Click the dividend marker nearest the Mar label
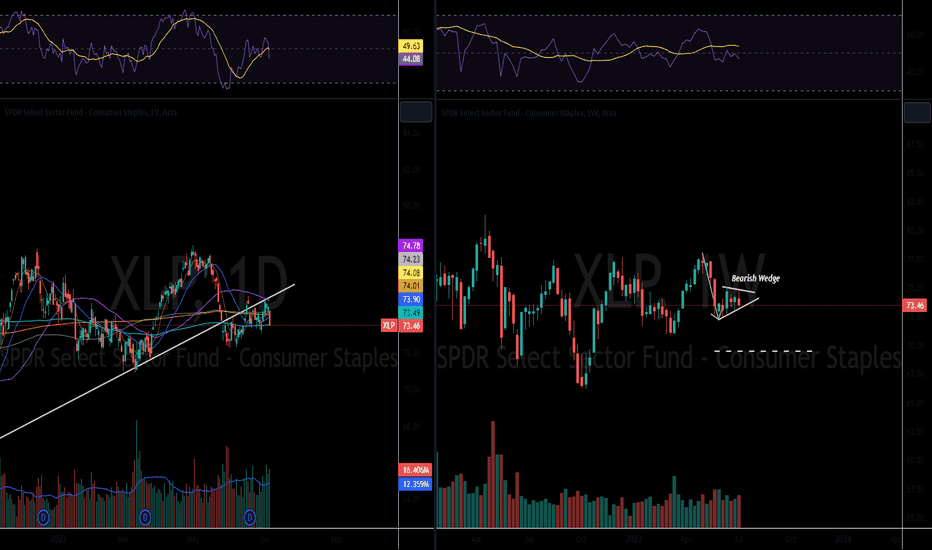 click(x=145, y=517)
